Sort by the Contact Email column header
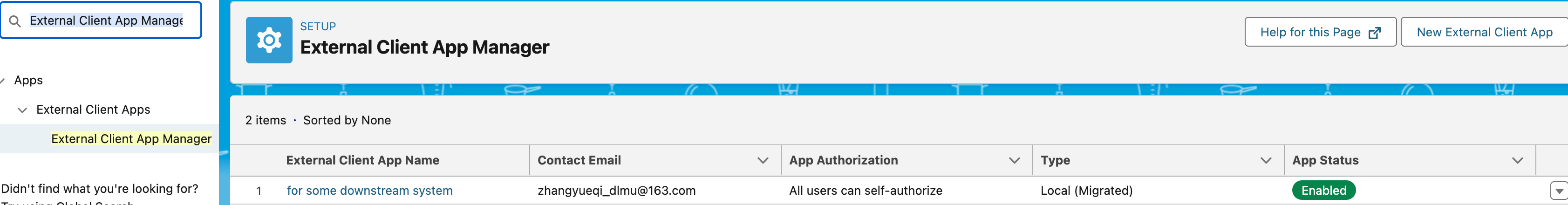This screenshot has height=205, width=1568. coord(579,161)
